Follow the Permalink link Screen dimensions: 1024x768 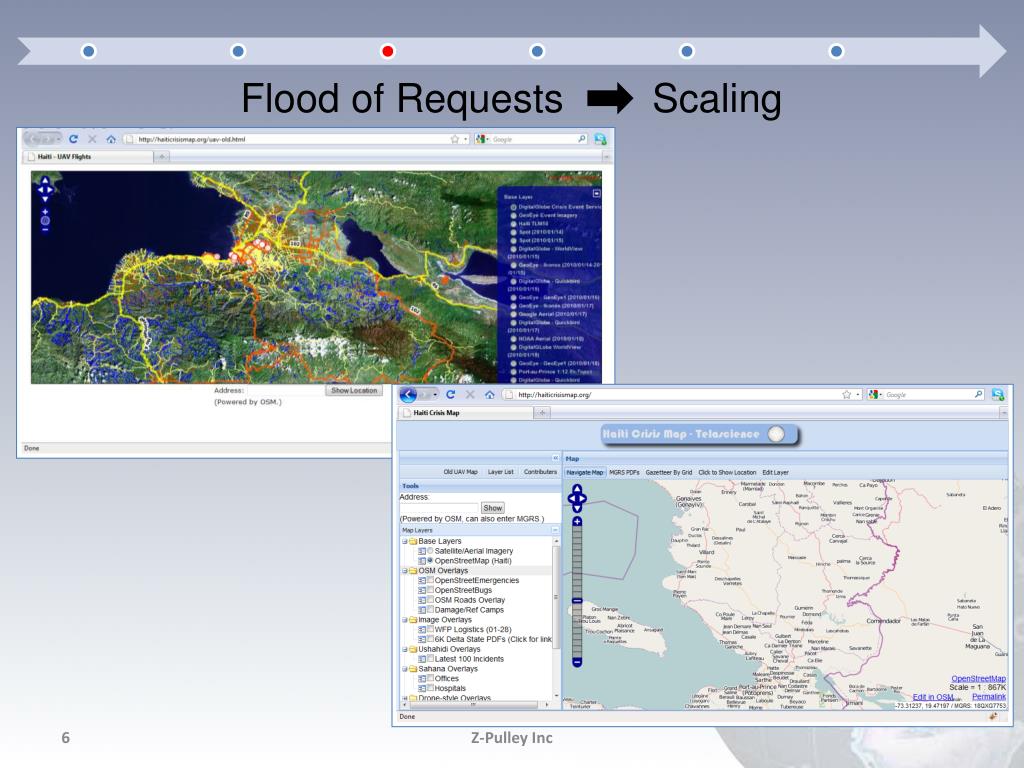[x=989, y=697]
